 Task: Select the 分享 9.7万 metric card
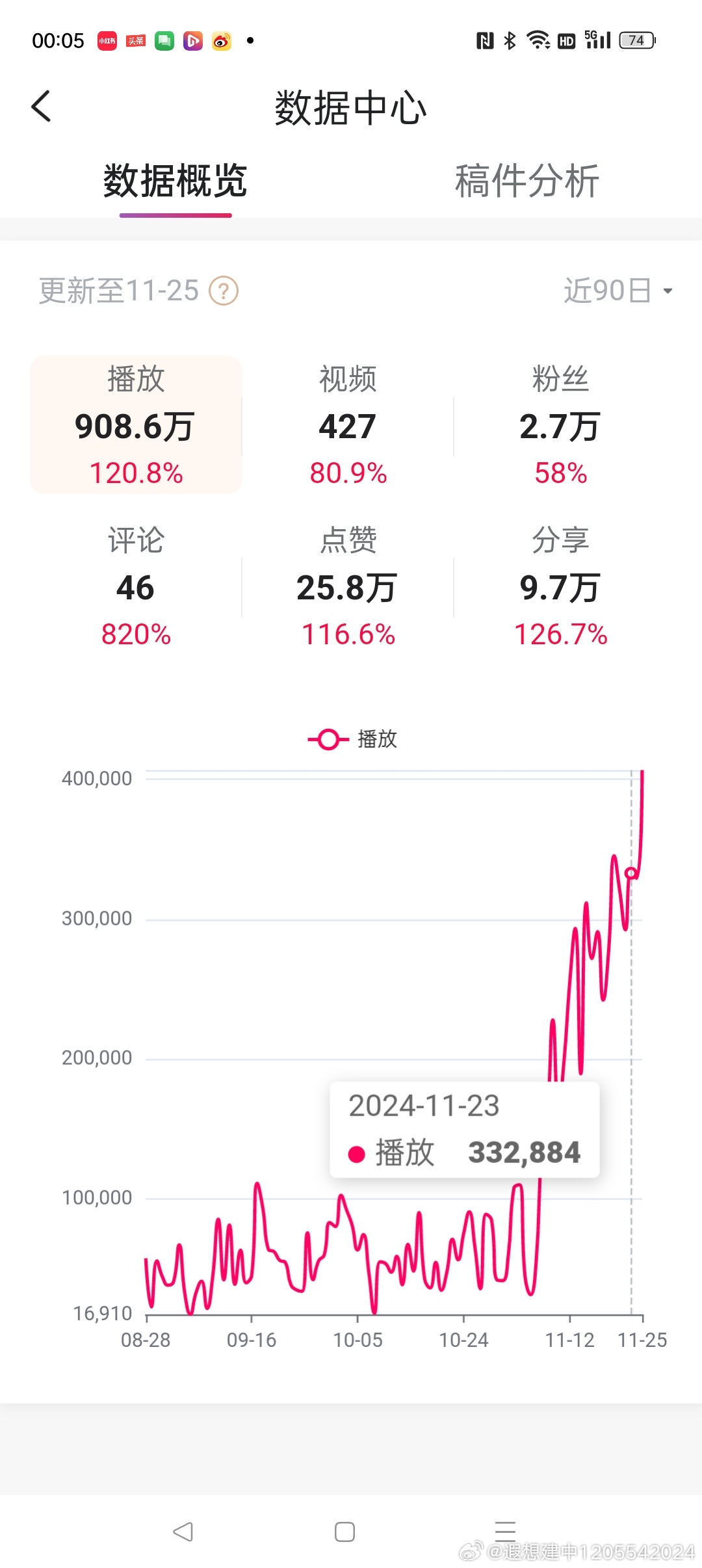[560, 586]
